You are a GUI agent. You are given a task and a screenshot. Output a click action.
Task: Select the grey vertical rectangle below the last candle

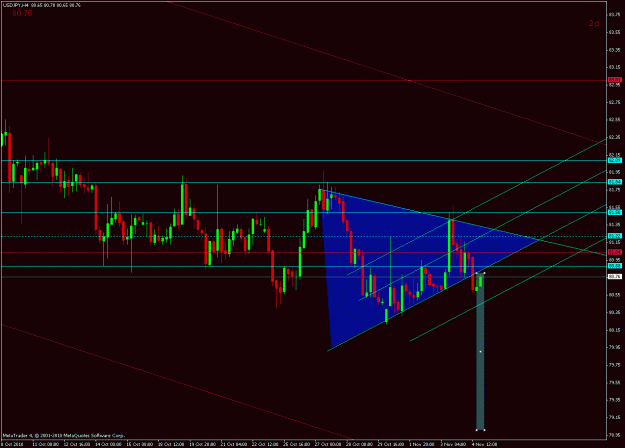(480, 352)
